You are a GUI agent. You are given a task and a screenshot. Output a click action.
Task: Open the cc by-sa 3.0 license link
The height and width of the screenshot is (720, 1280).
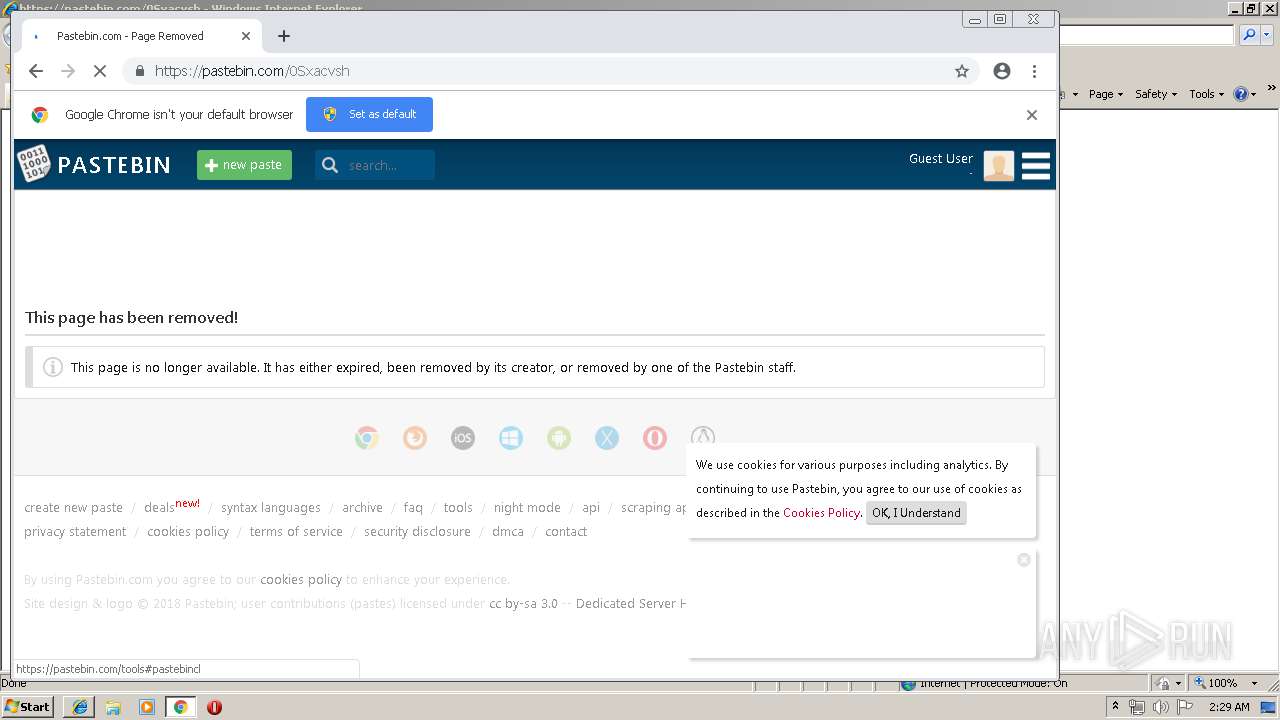[523, 604]
